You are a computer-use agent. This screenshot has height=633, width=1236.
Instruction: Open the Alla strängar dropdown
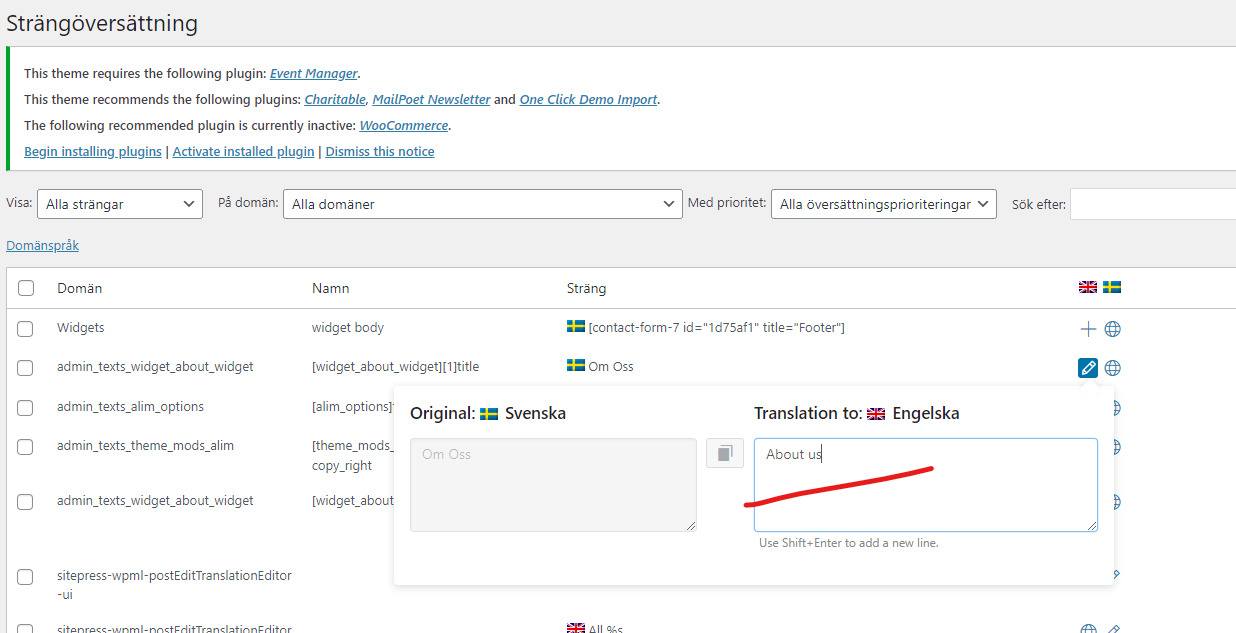(x=120, y=204)
